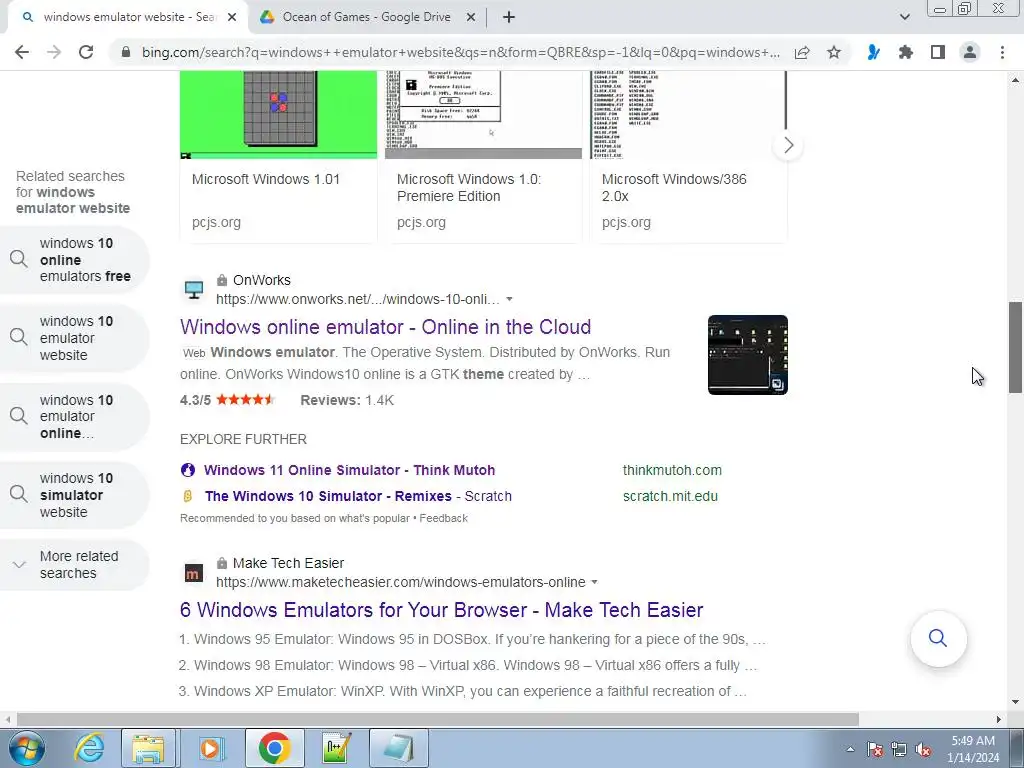Open the Chrome profile avatar

970,52
